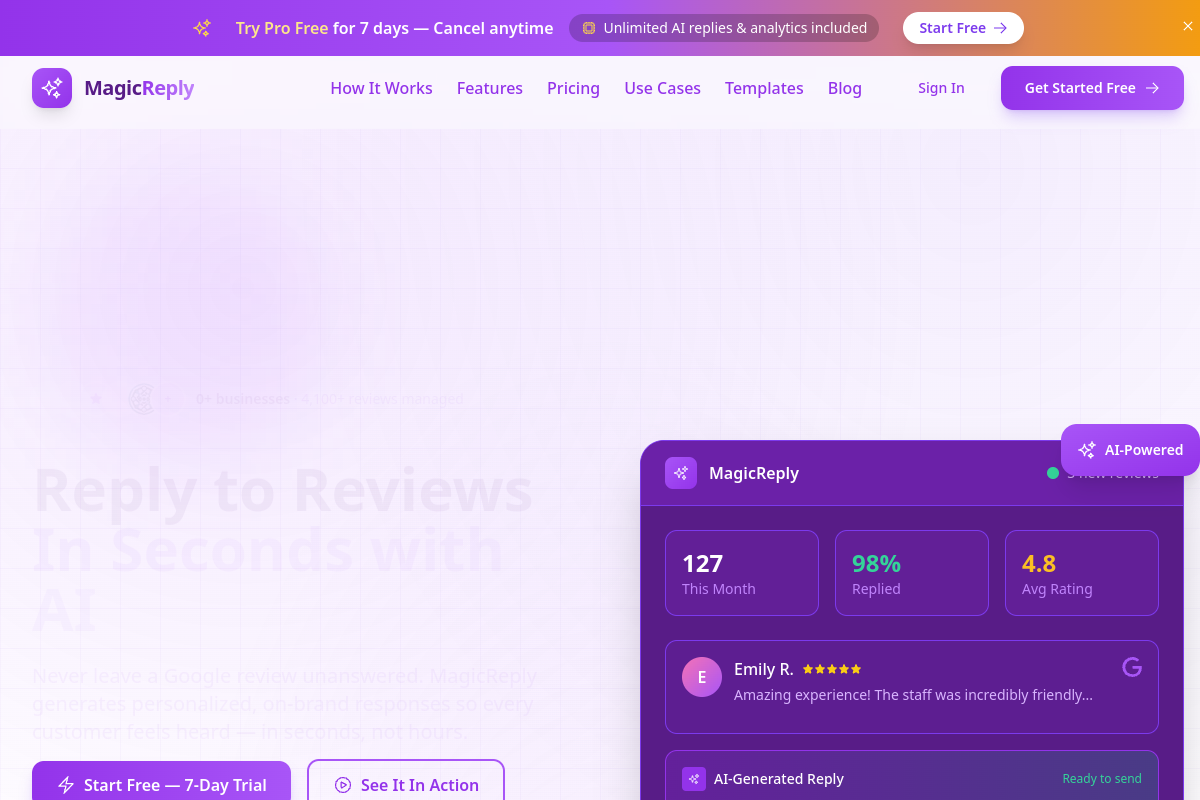Click the Start Free button in promo banner
Viewport: 1200px width, 800px height.
pos(963,28)
